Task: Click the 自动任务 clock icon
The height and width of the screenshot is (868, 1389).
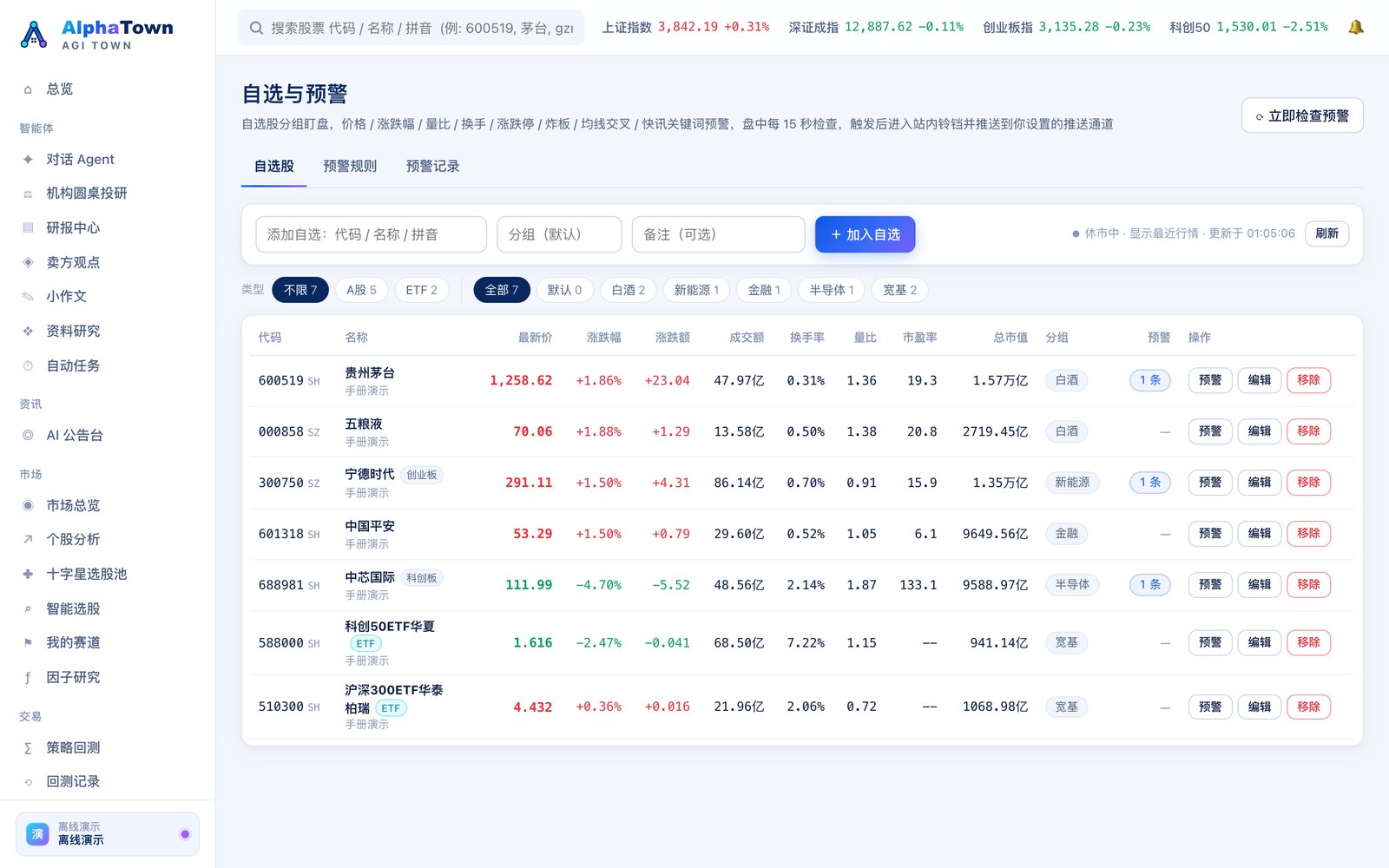Action: tap(28, 365)
